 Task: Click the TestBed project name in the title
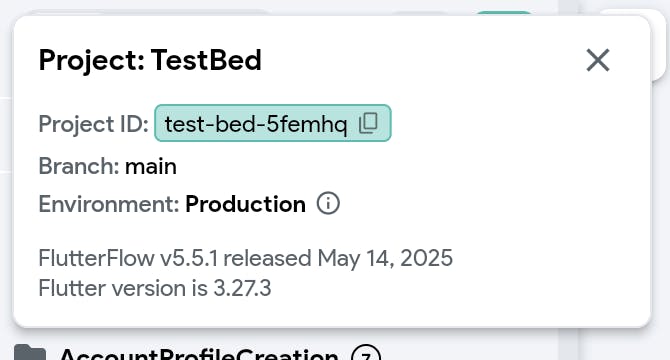pos(206,60)
